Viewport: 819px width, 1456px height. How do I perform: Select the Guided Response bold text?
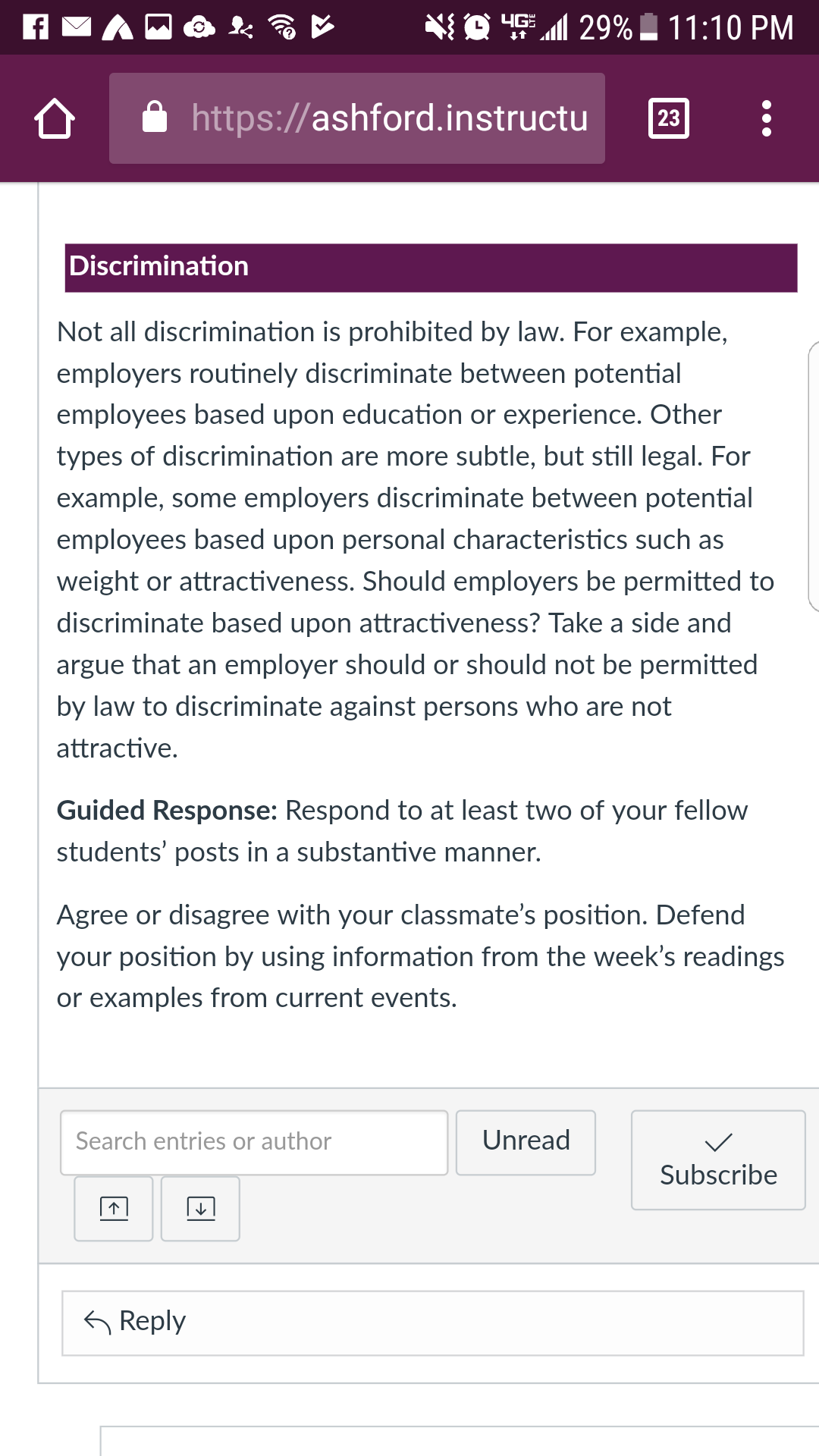tap(168, 810)
